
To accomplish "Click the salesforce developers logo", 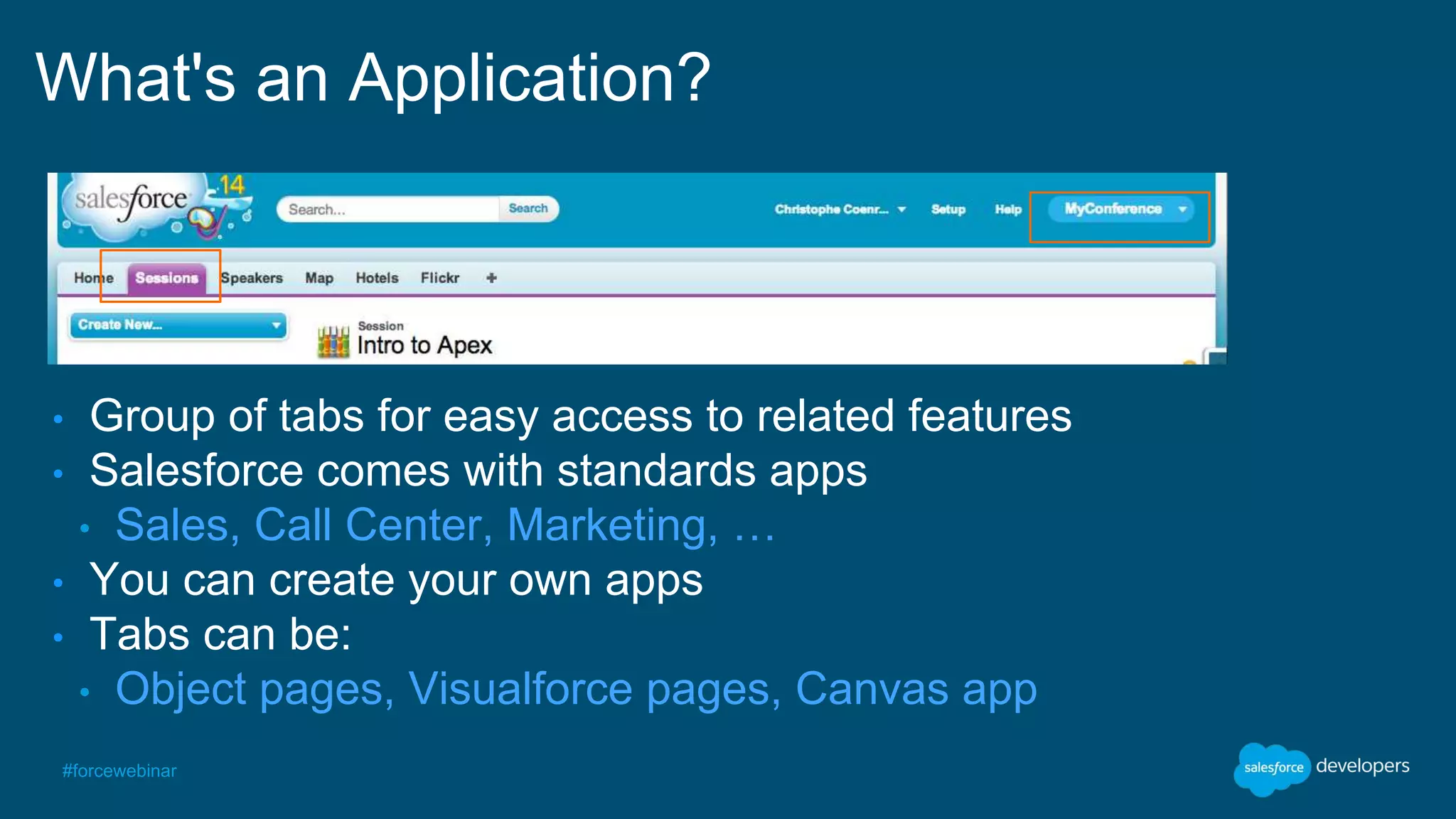I will [x=1322, y=769].
